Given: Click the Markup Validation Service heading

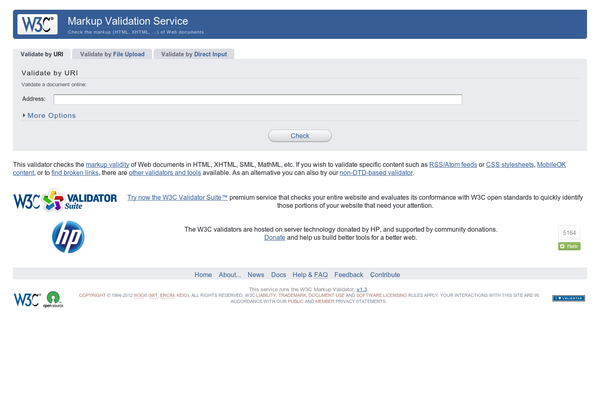Looking at the screenshot, I should 128,21.
